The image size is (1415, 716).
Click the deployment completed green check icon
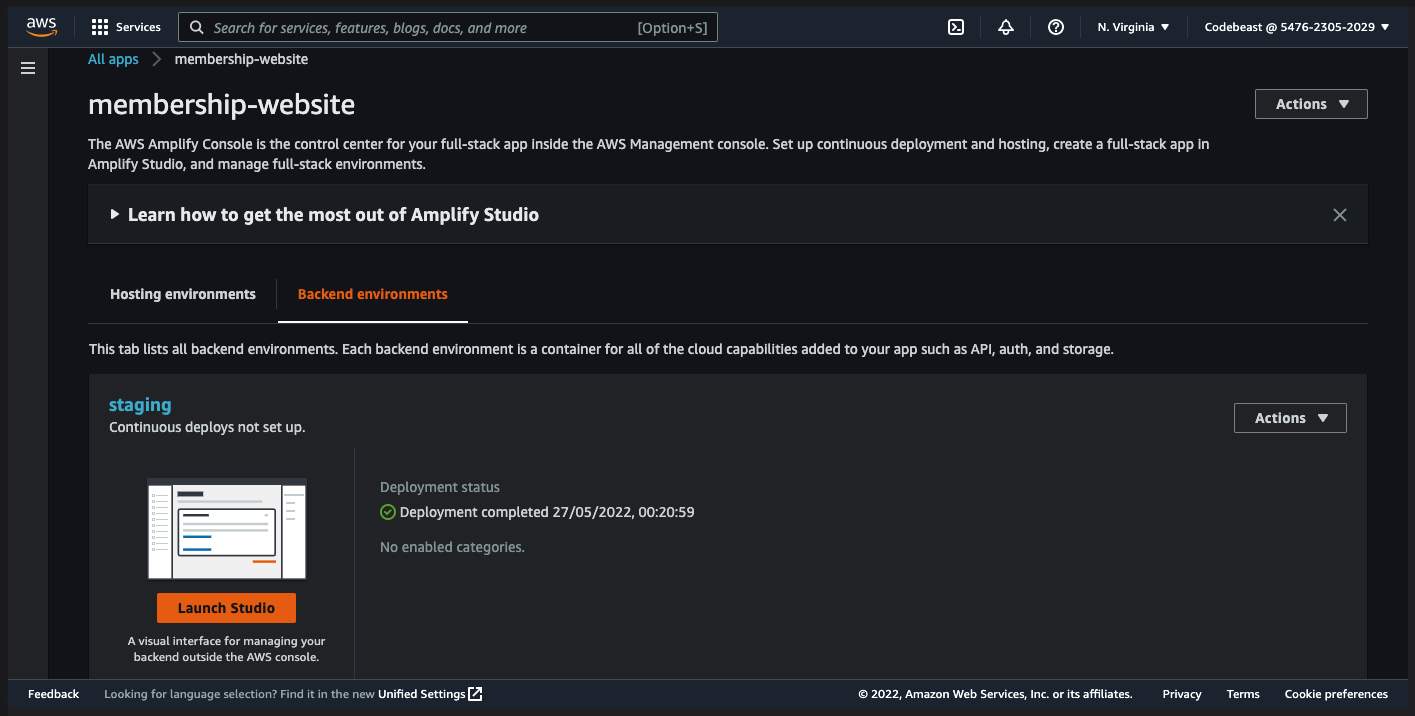388,512
